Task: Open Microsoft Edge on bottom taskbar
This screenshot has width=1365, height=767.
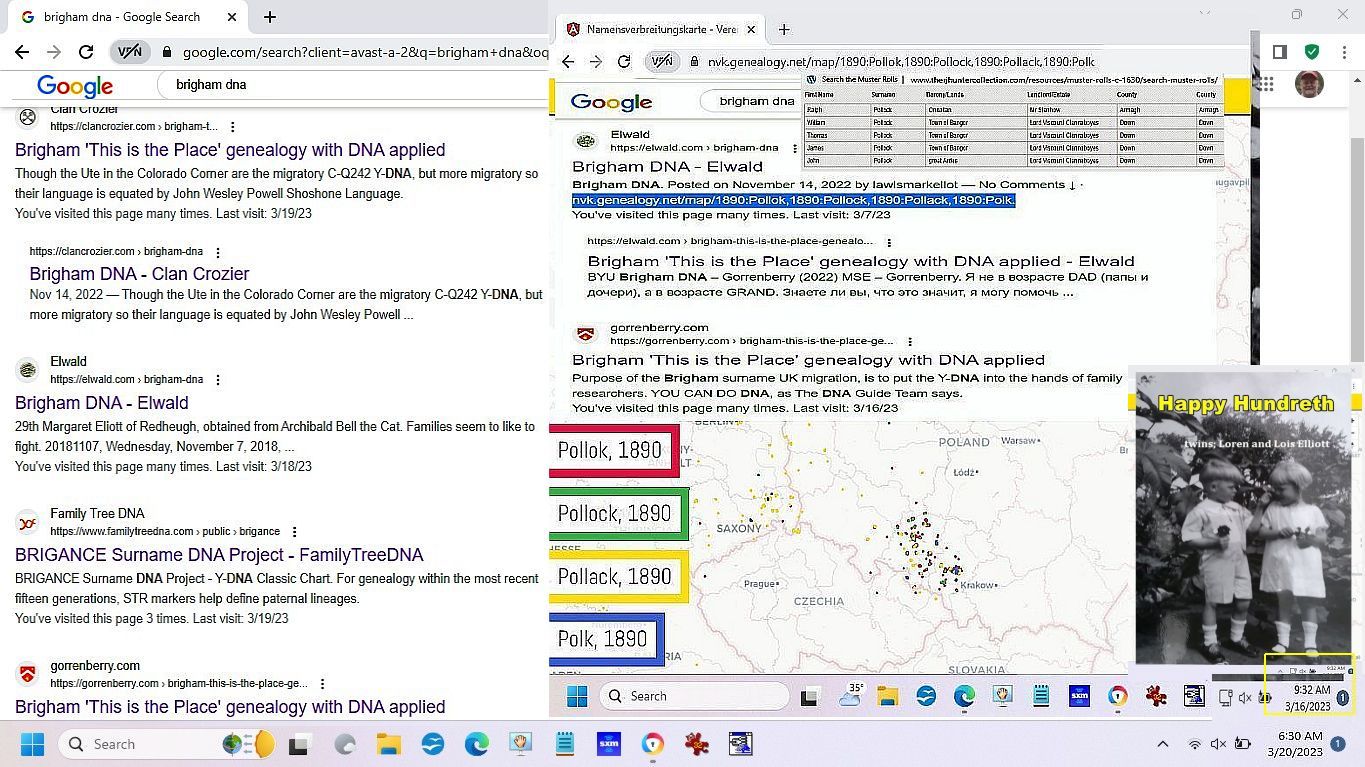Action: point(477,744)
